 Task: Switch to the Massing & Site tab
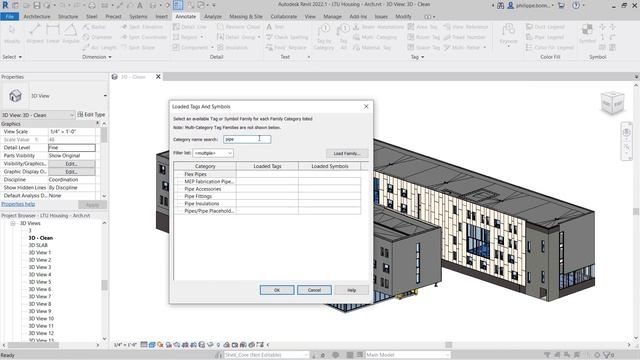246,17
